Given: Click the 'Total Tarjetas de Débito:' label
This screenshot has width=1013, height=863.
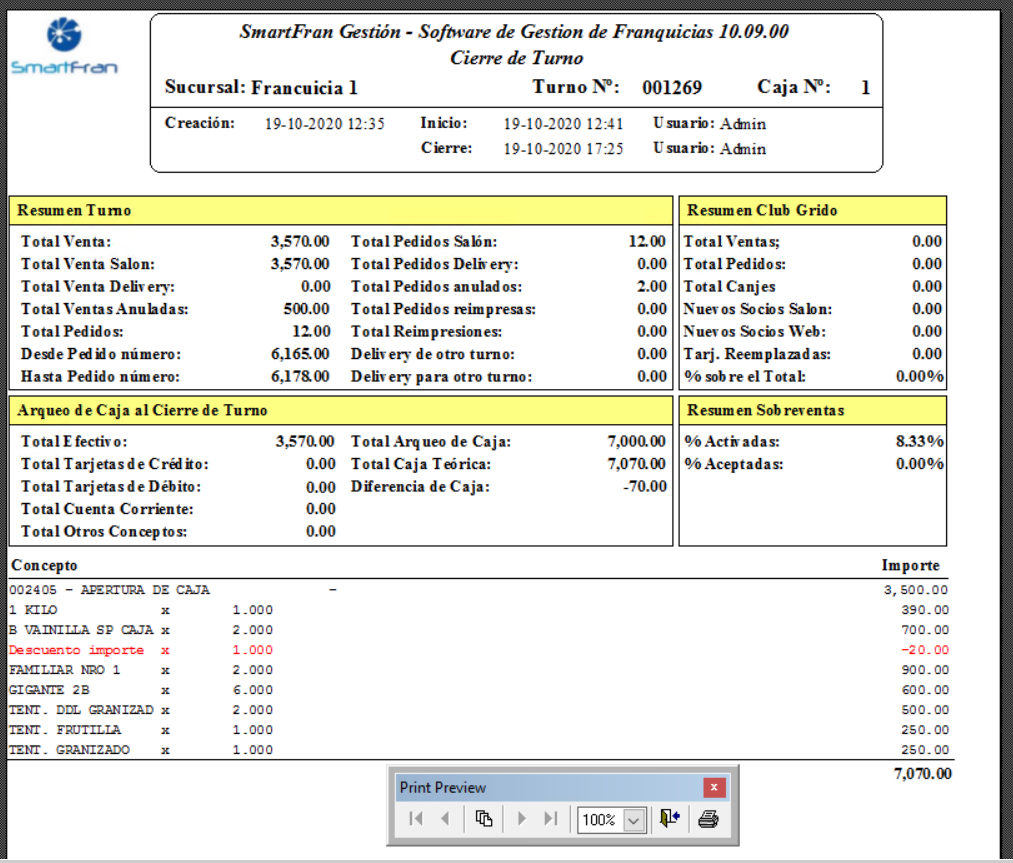Looking at the screenshot, I should point(110,487).
